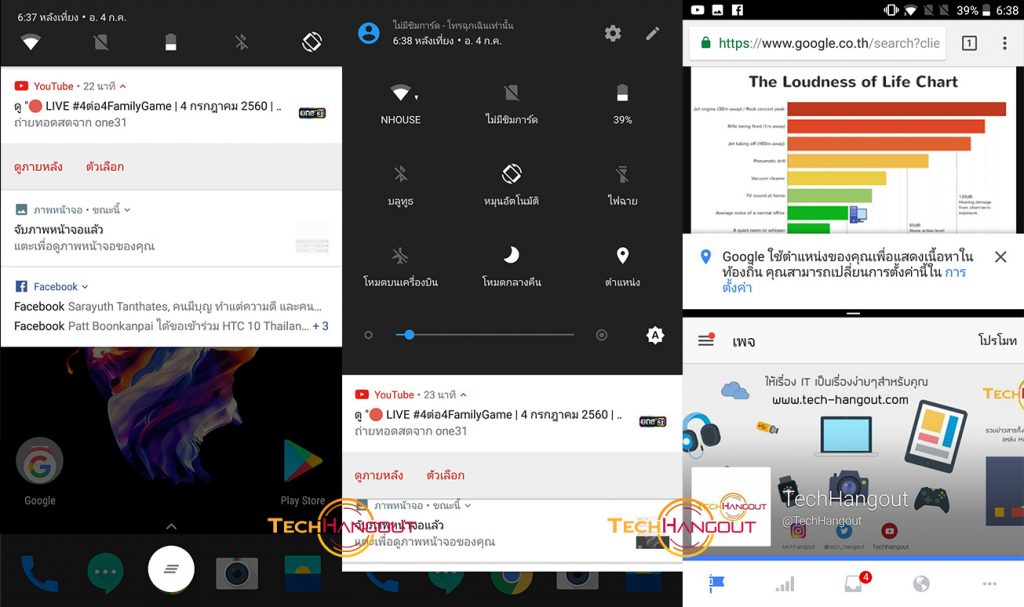
Task: Open the globe Notifications tab
Action: click(x=921, y=583)
